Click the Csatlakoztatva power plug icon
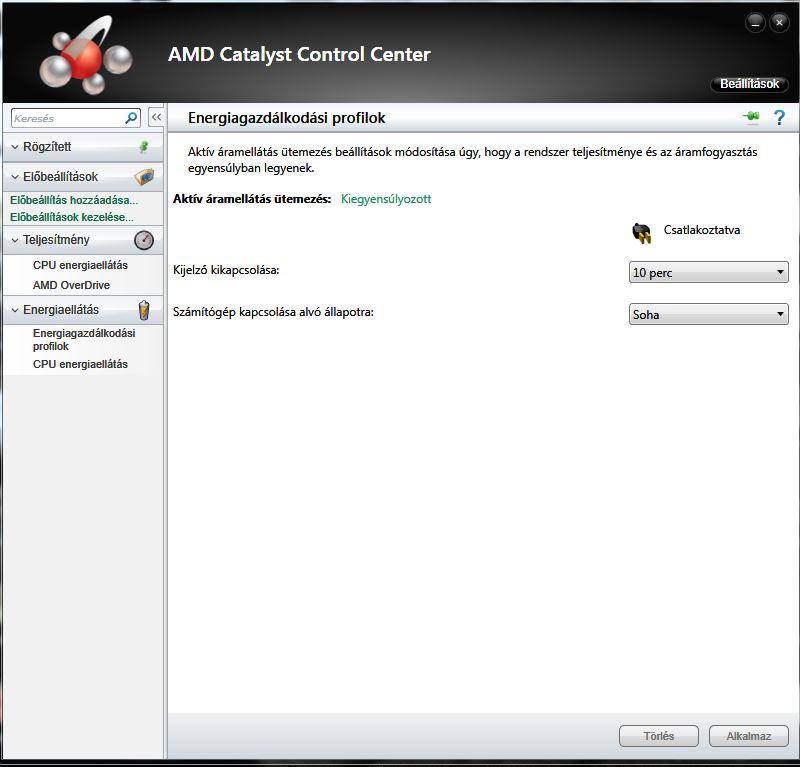800x767 pixels. pyautogui.click(x=641, y=233)
